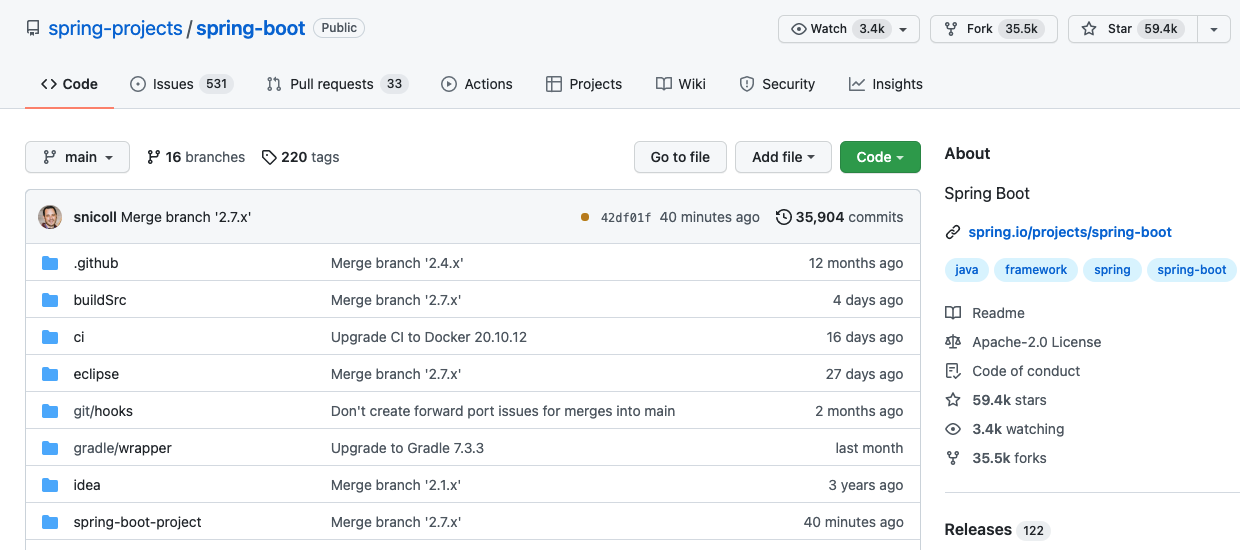Open the spring-boot repository title link

pyautogui.click(x=250, y=29)
